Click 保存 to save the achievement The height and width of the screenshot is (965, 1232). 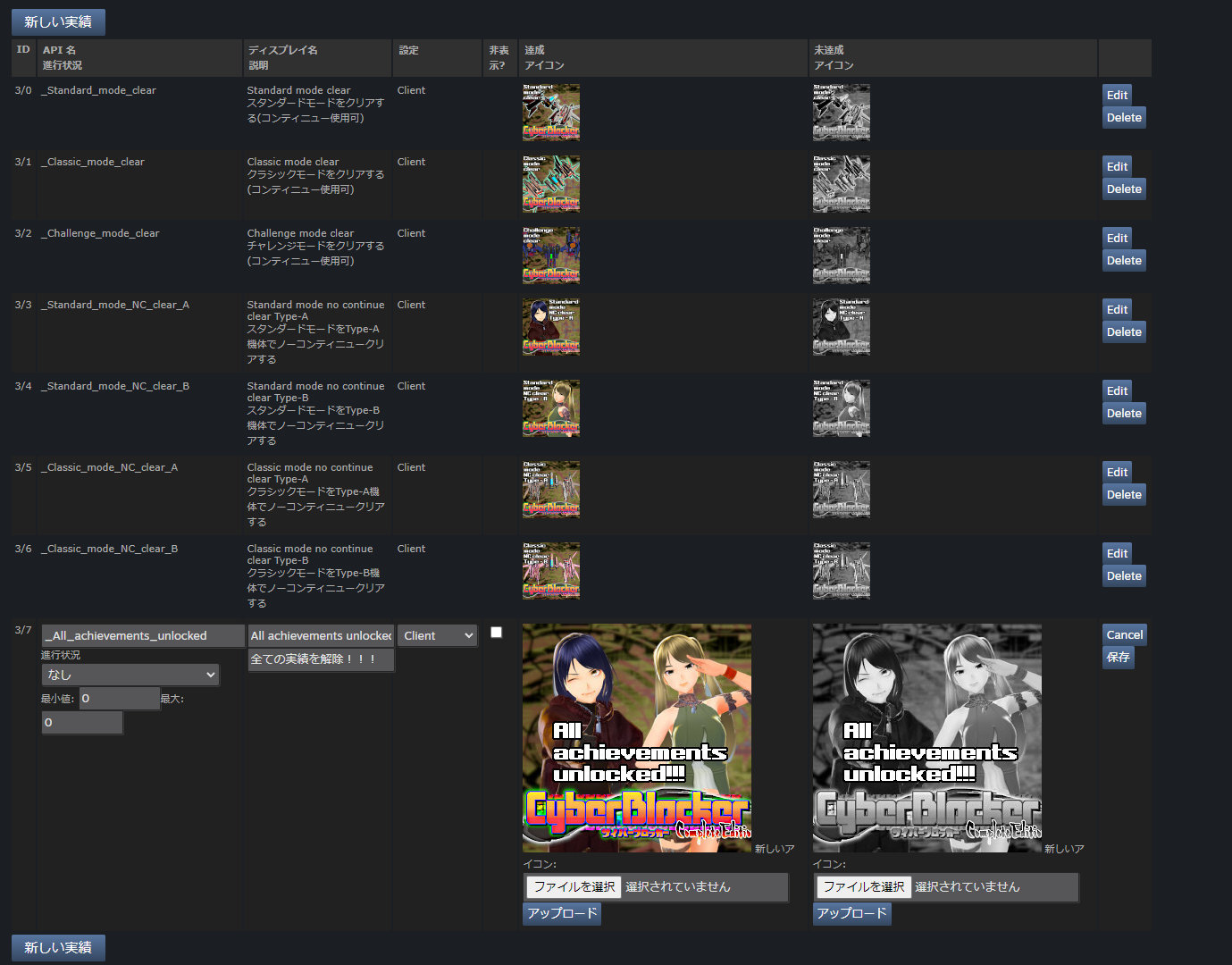click(1119, 657)
